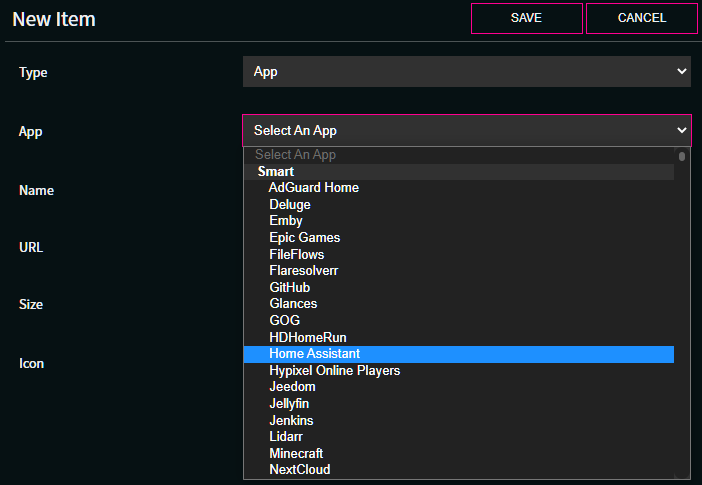
Task: Select NextCloud option
Action: [x=458, y=470]
